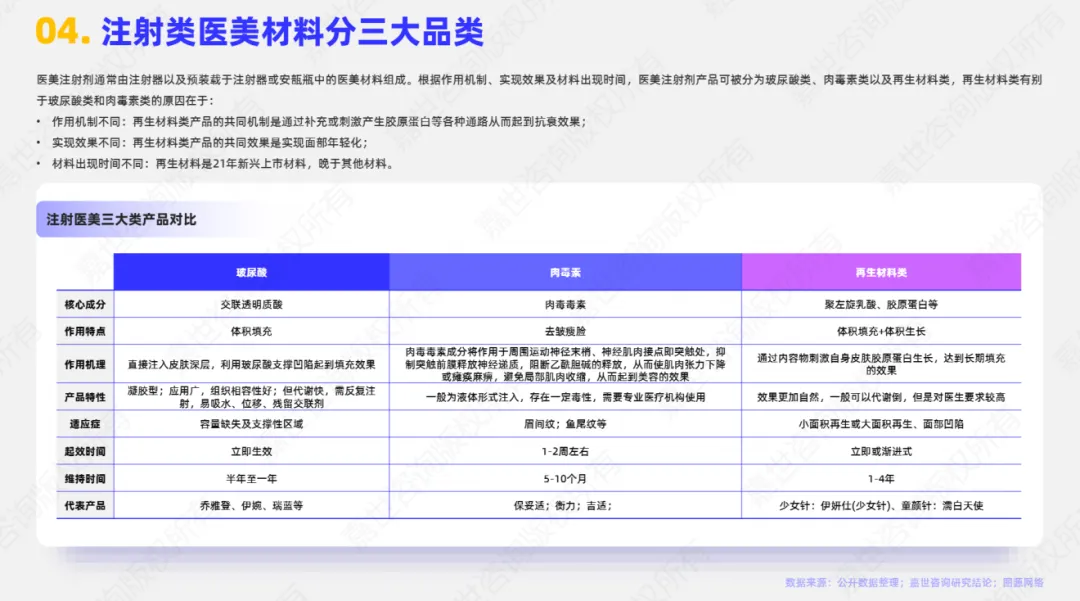1080x601 pixels.
Task: Click the intro paragraph starting 医美注射剂通常
Action: click(539, 90)
